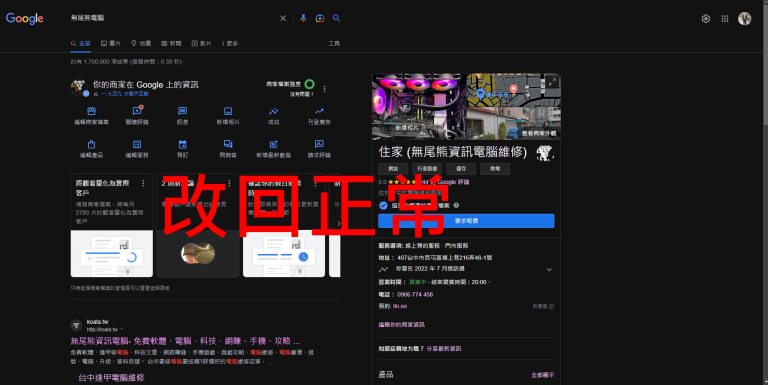Click the Edit products shopping bag icon
The image size is (768, 385).
coord(91,144)
